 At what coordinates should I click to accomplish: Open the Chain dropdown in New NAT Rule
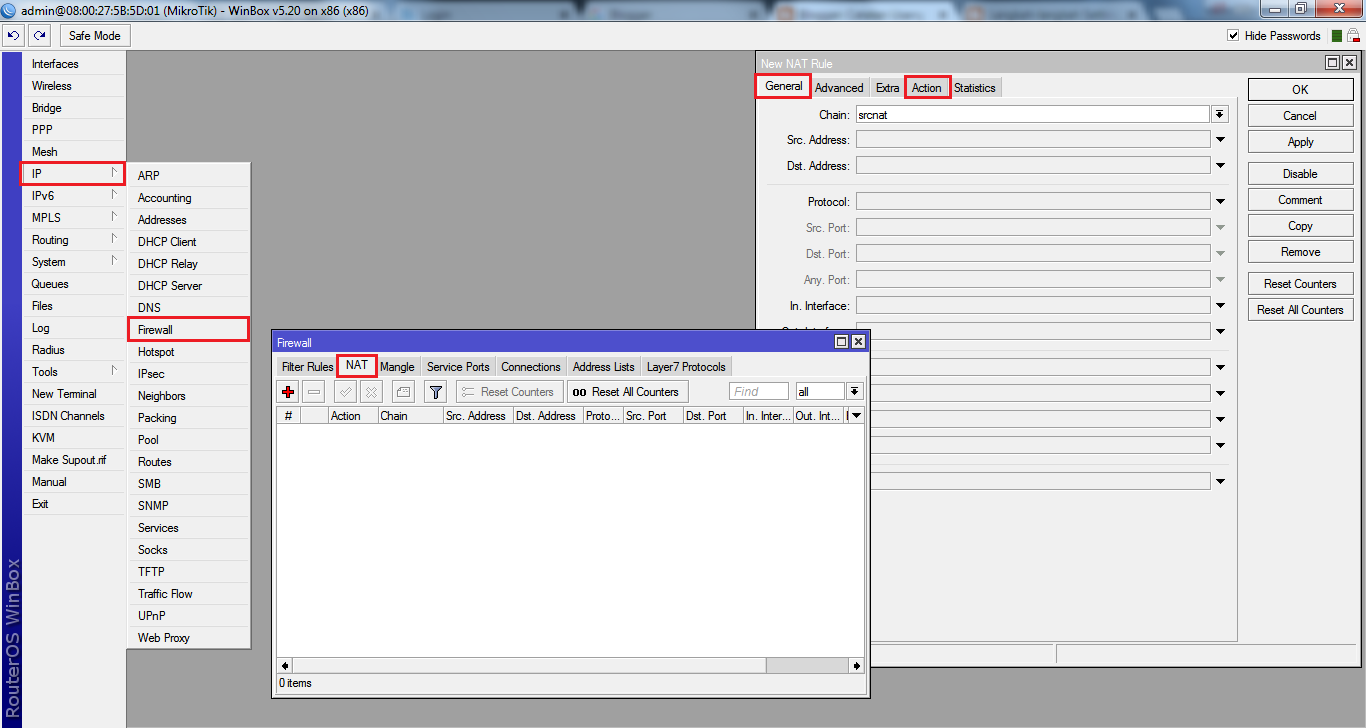(x=1220, y=115)
